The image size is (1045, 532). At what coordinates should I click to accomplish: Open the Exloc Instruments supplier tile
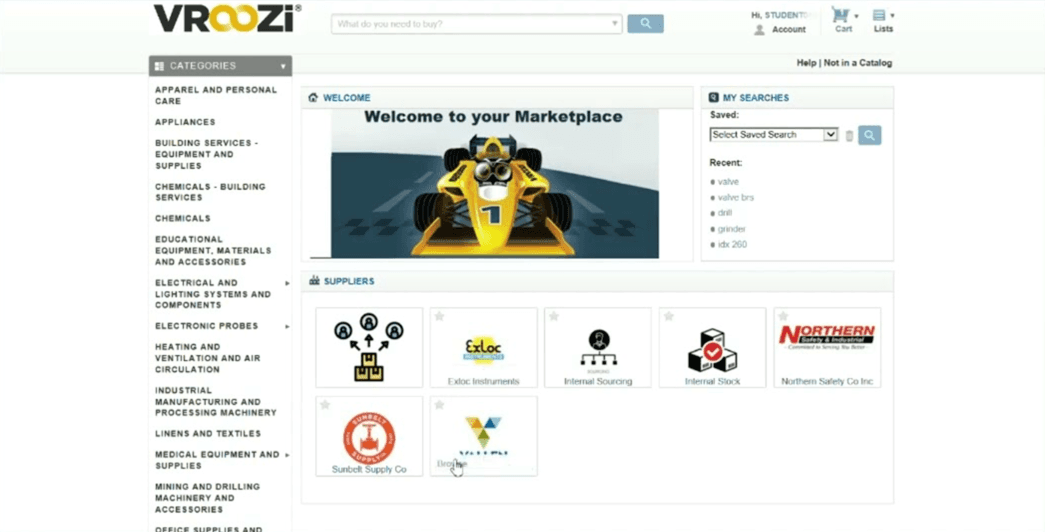[484, 347]
